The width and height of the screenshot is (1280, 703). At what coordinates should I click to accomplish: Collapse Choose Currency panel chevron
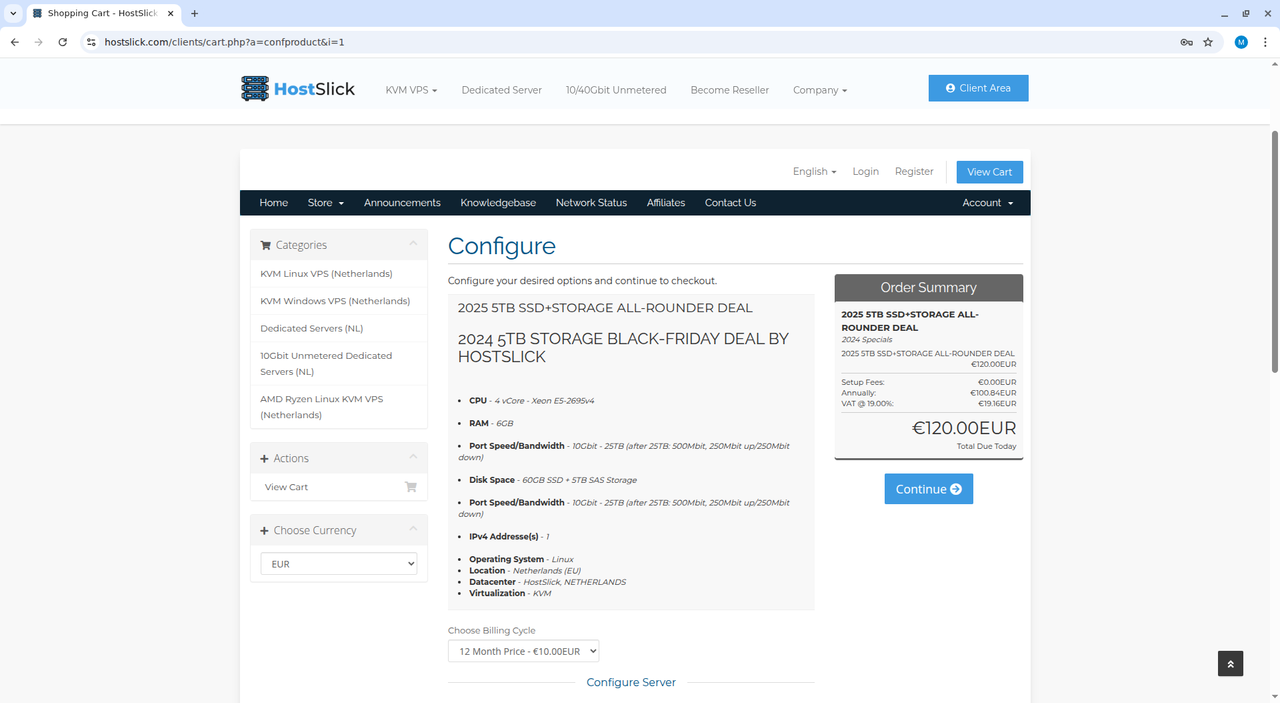pos(413,530)
